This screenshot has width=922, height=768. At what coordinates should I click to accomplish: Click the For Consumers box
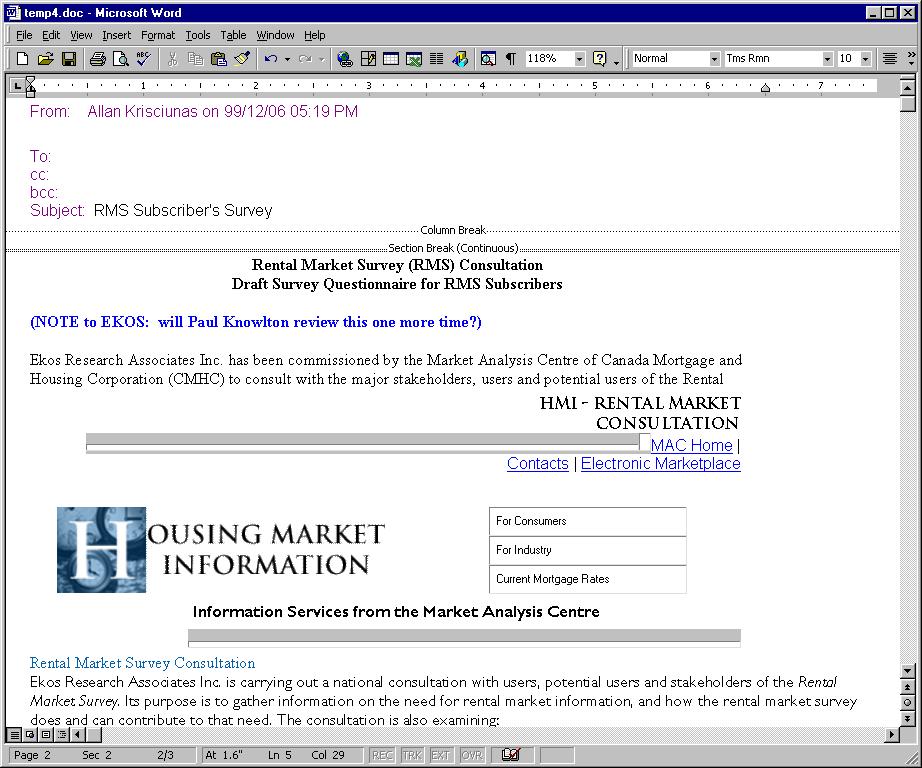(x=587, y=521)
